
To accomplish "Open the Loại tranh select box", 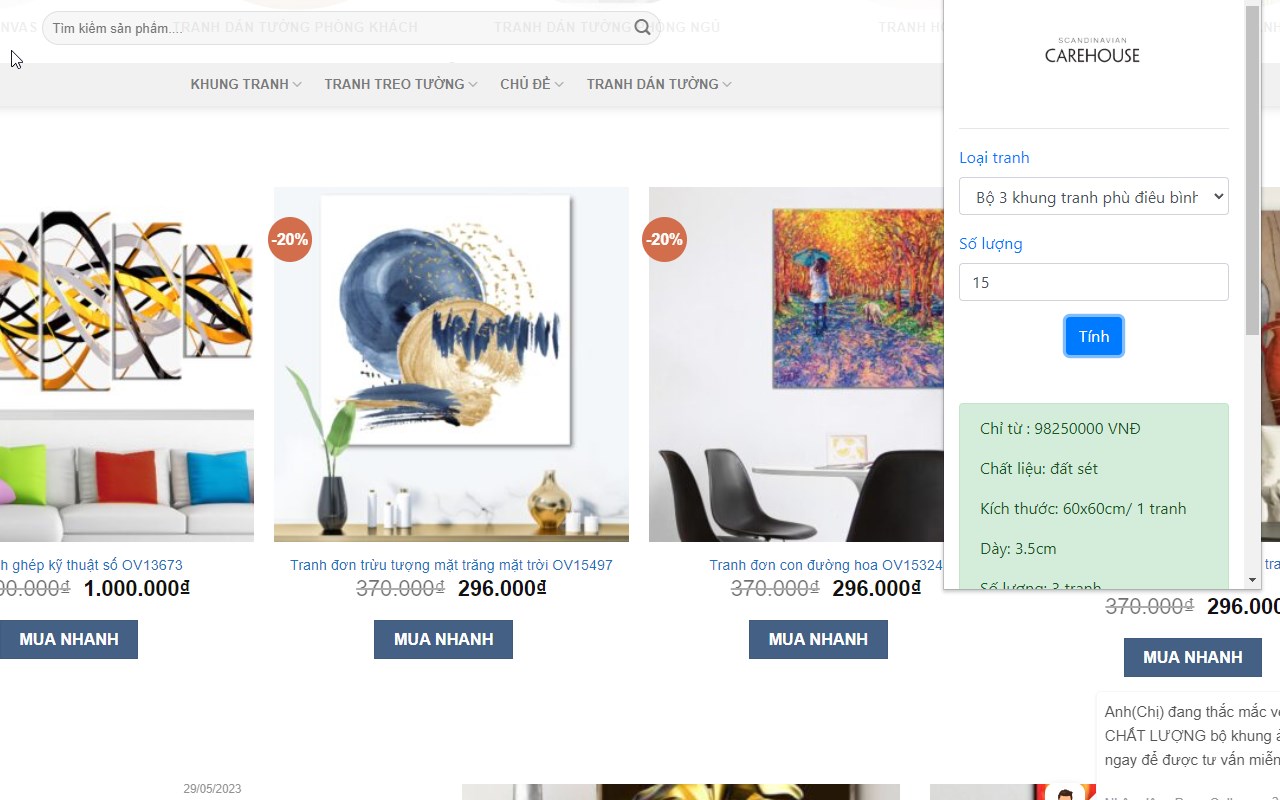I will [1093, 197].
